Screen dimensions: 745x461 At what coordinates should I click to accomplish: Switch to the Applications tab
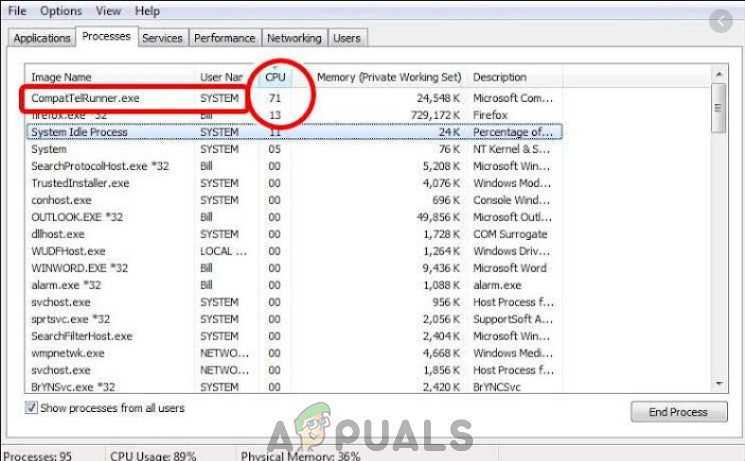(x=42, y=38)
